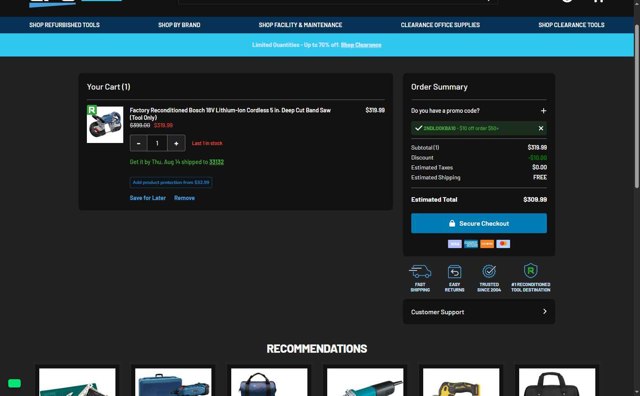Open the Bosch Cordless Band Saw product title
Image resolution: width=640 pixels, height=396 pixels.
230,113
